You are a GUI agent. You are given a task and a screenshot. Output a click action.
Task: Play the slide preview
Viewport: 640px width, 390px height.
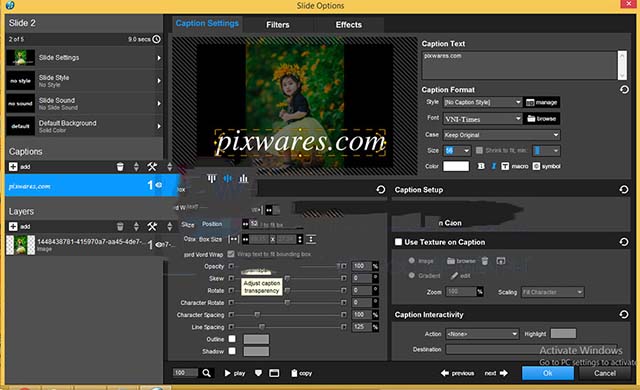point(235,373)
